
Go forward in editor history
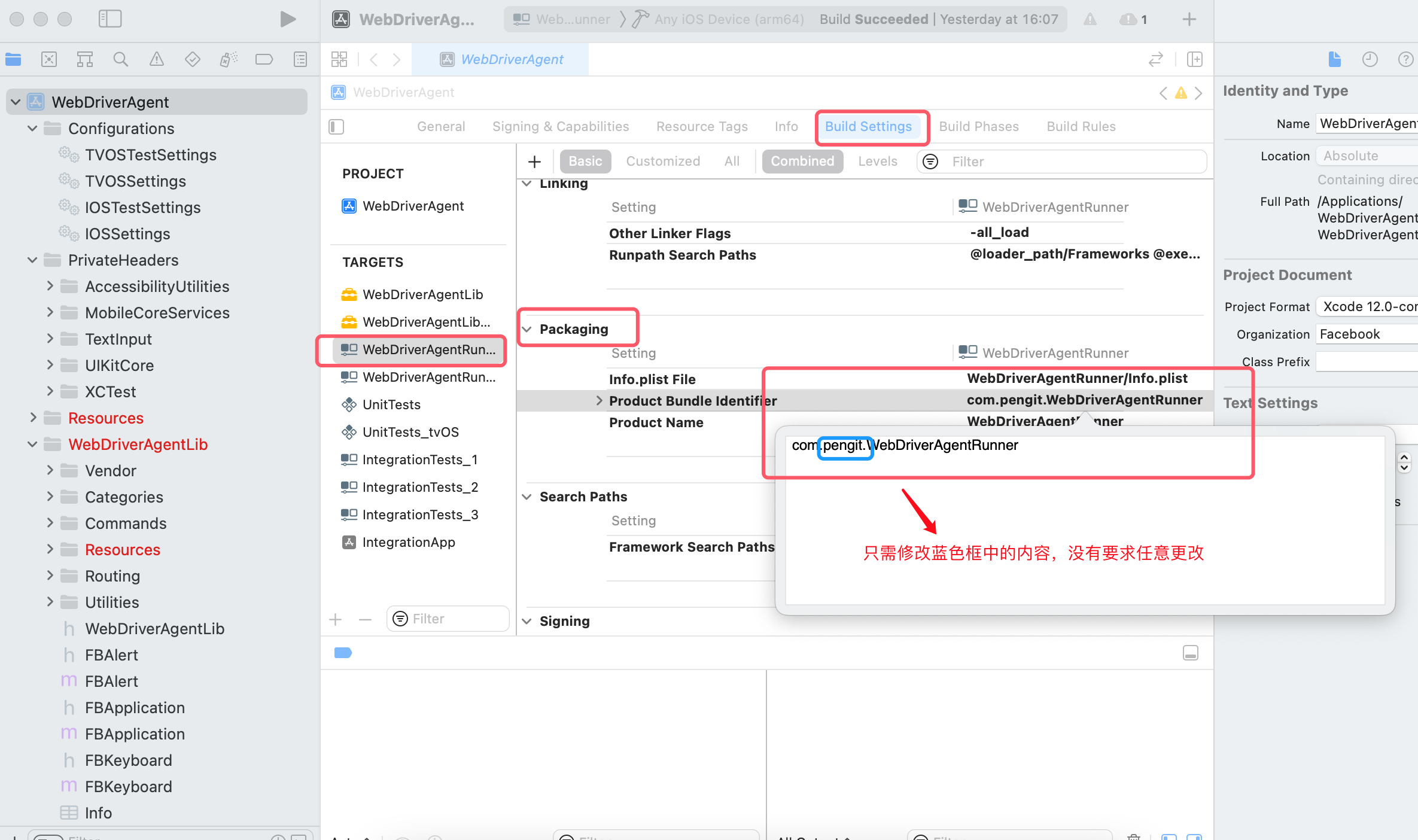[396, 59]
